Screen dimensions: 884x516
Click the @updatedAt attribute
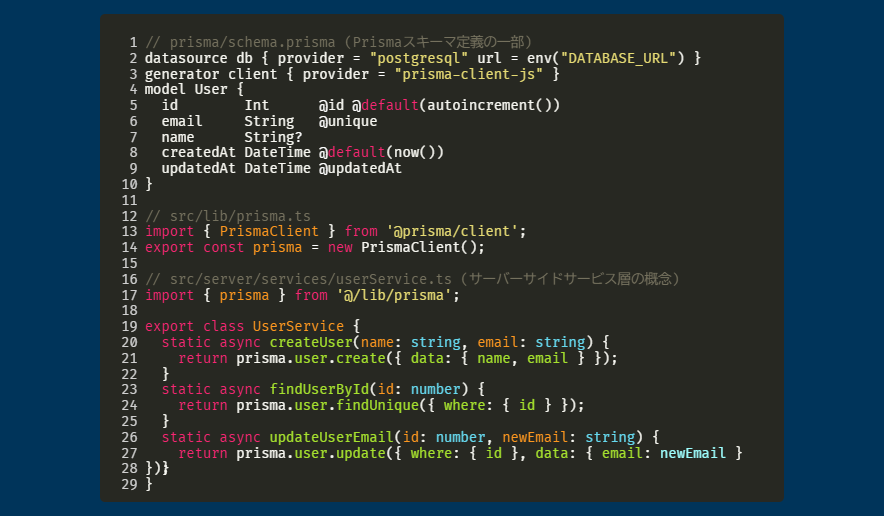tap(360, 168)
